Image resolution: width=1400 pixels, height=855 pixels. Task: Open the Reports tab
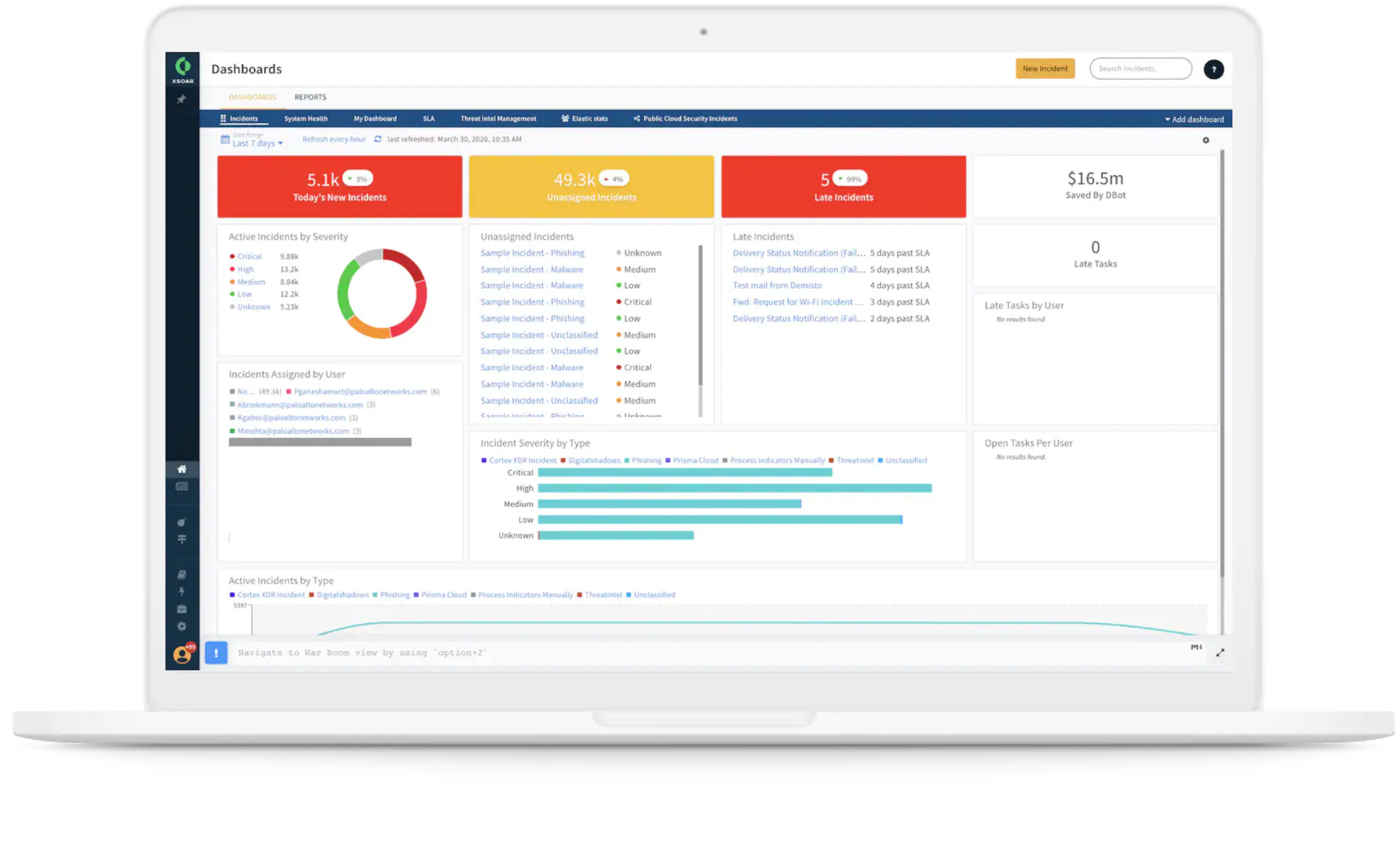310,96
